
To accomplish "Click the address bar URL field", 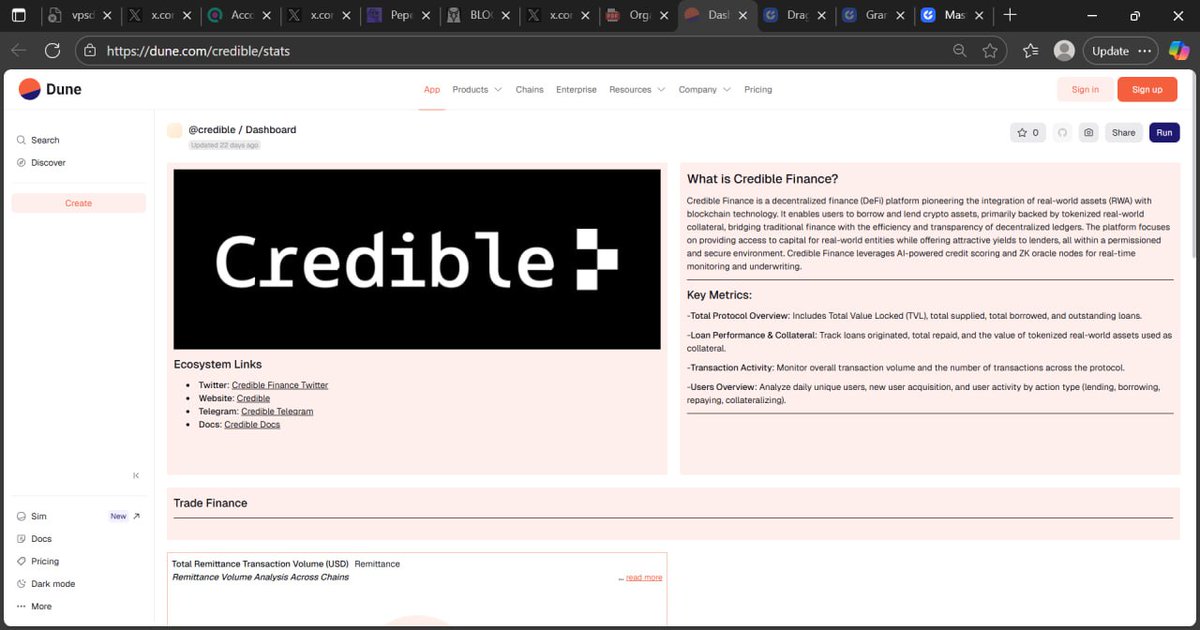I will pyautogui.click(x=540, y=50).
